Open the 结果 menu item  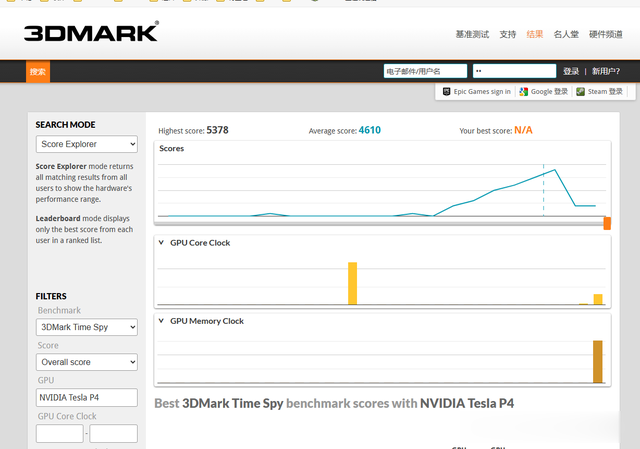click(x=535, y=34)
